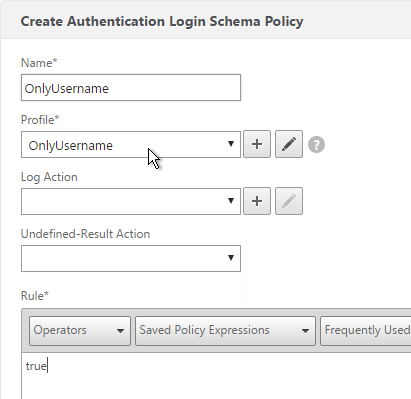
Task: Edit the selected Profile with pencil icon
Action: click(289, 144)
